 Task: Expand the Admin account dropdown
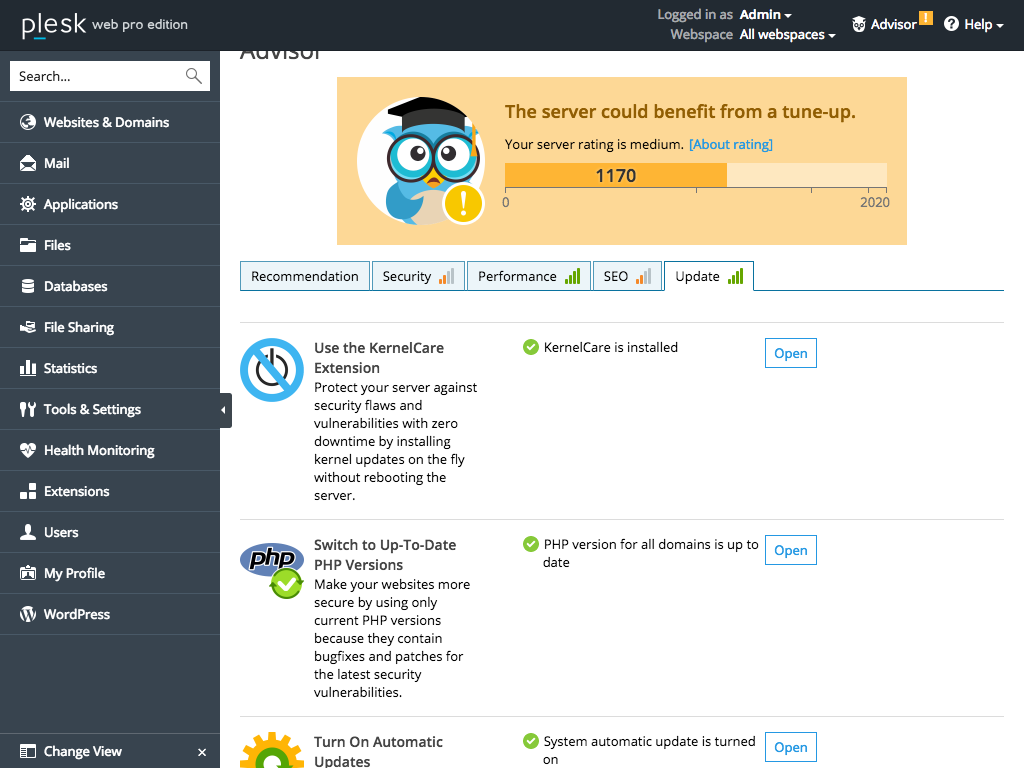[766, 15]
